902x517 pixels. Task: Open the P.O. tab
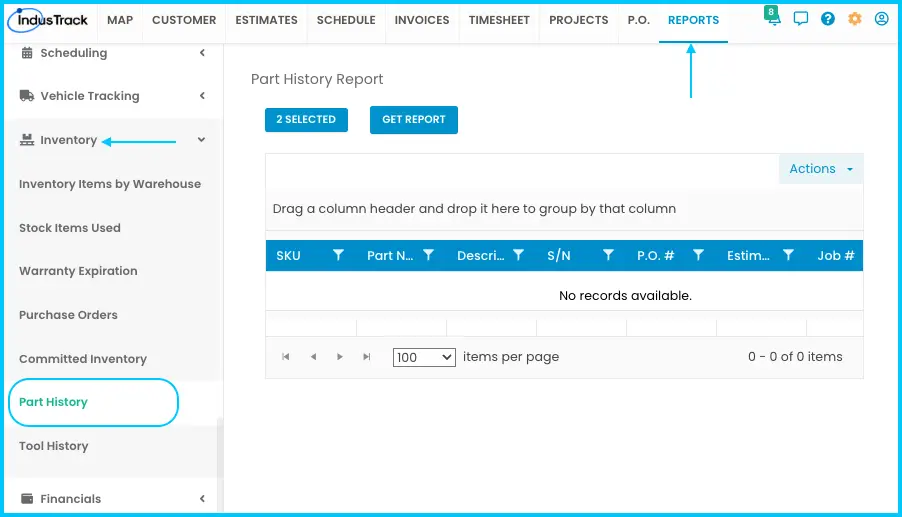[x=639, y=20]
